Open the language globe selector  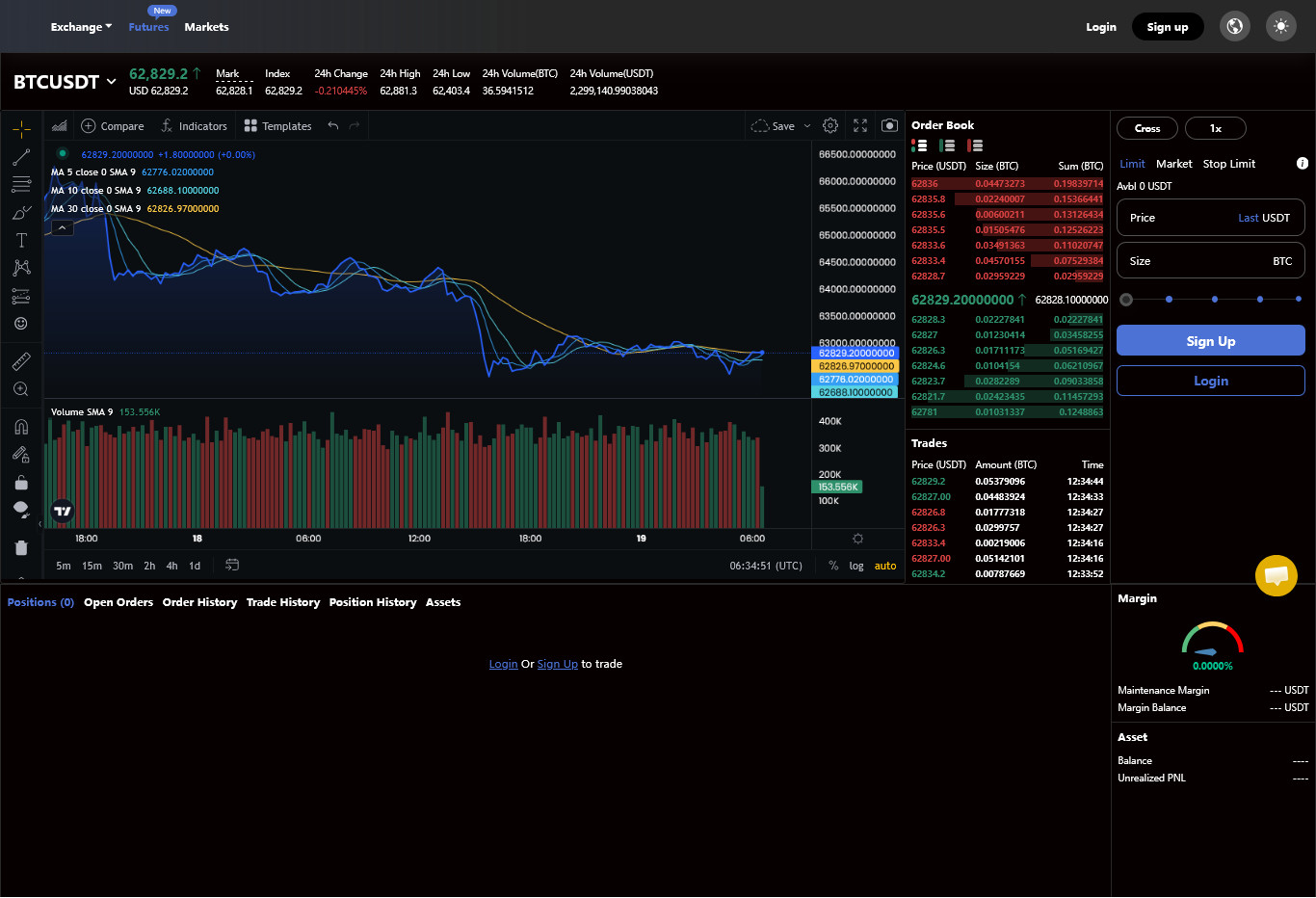point(1235,27)
